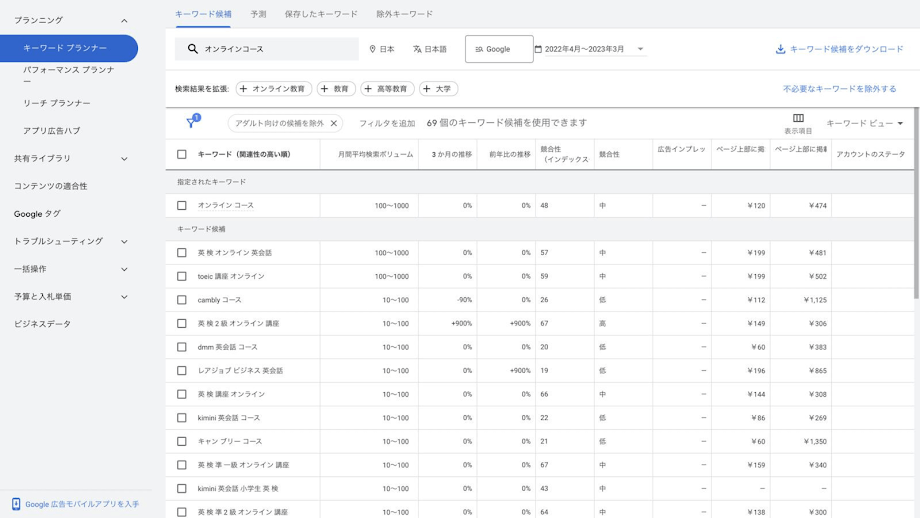Open the キーワード ビュー dropdown
The width and height of the screenshot is (920, 518).
pos(864,124)
